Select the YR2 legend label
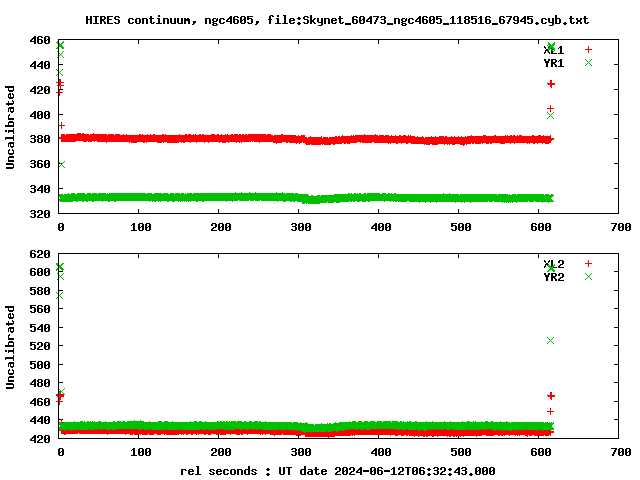Image resolution: width=640 pixels, height=480 pixels. pyautogui.click(x=553, y=277)
